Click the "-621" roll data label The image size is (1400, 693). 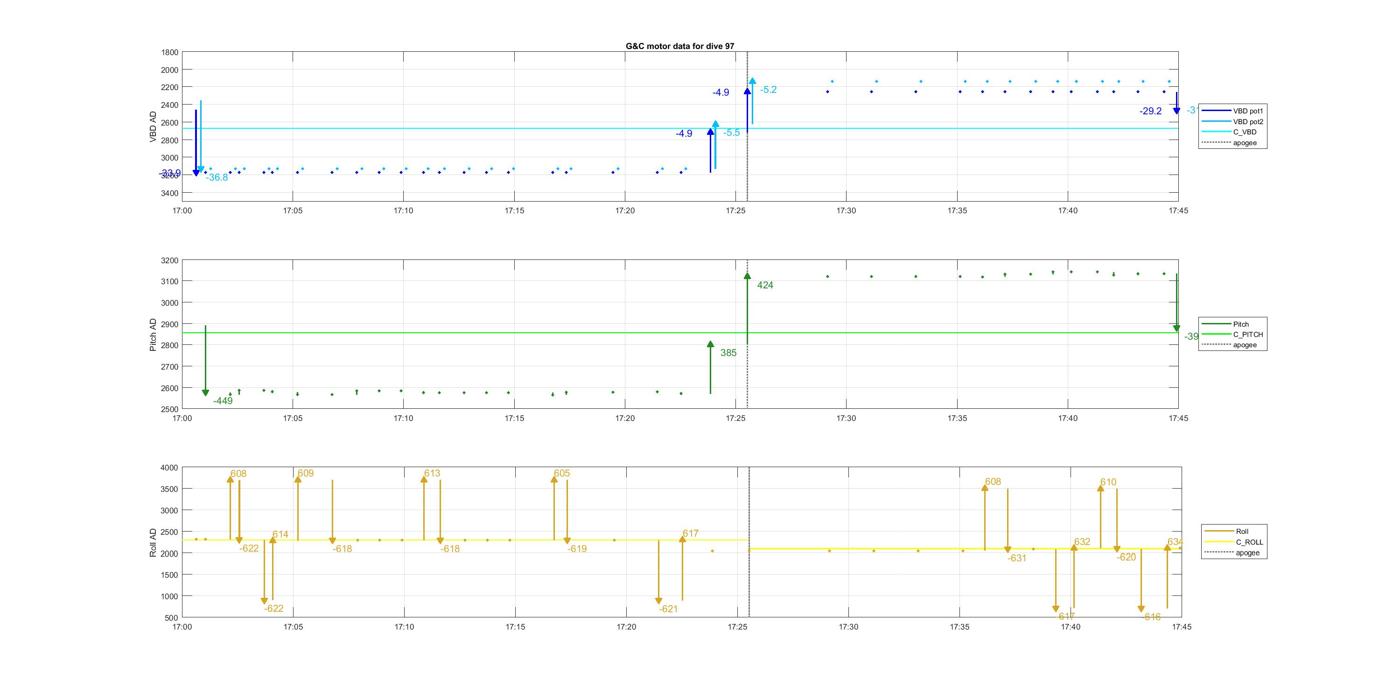[669, 609]
